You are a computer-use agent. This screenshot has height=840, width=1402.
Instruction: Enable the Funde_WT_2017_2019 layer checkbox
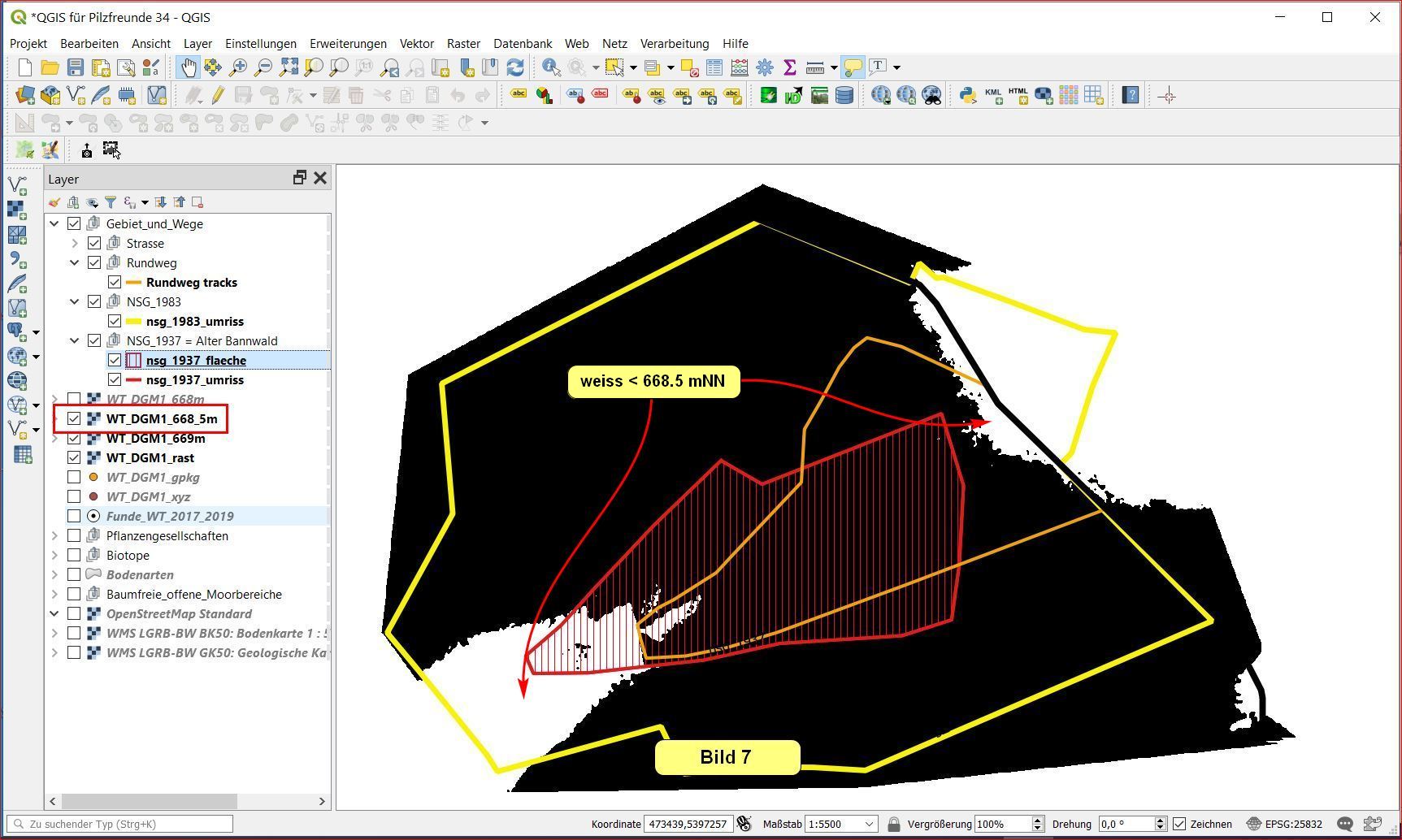pos(74,516)
